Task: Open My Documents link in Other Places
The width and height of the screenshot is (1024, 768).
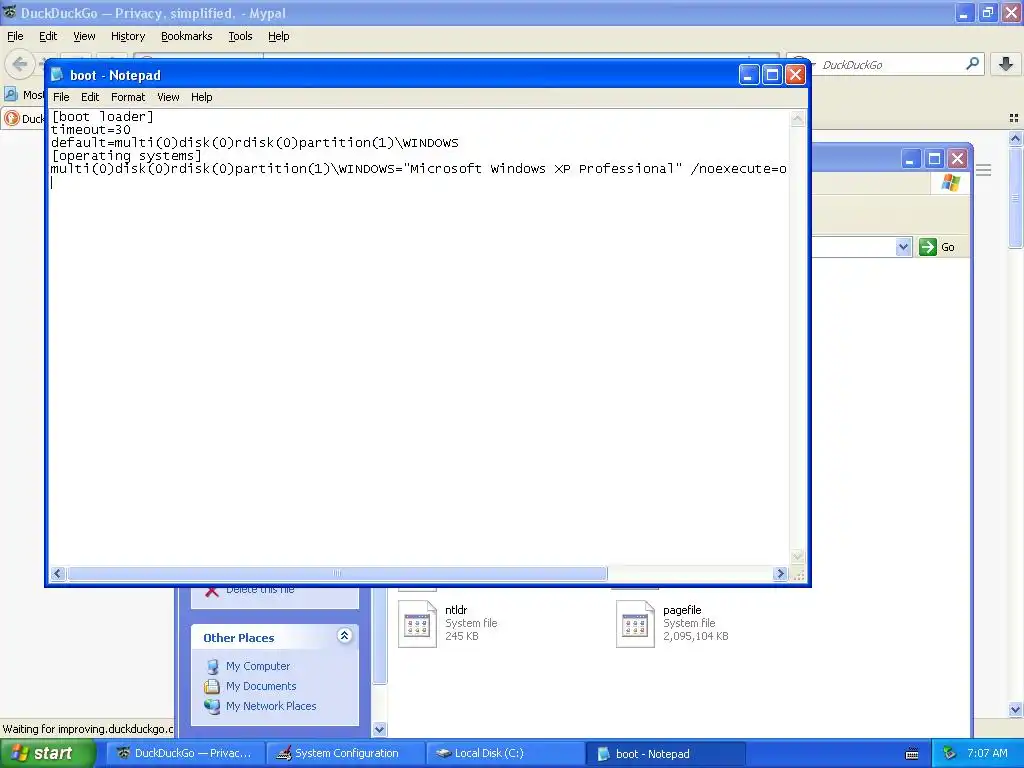Action: [x=261, y=686]
